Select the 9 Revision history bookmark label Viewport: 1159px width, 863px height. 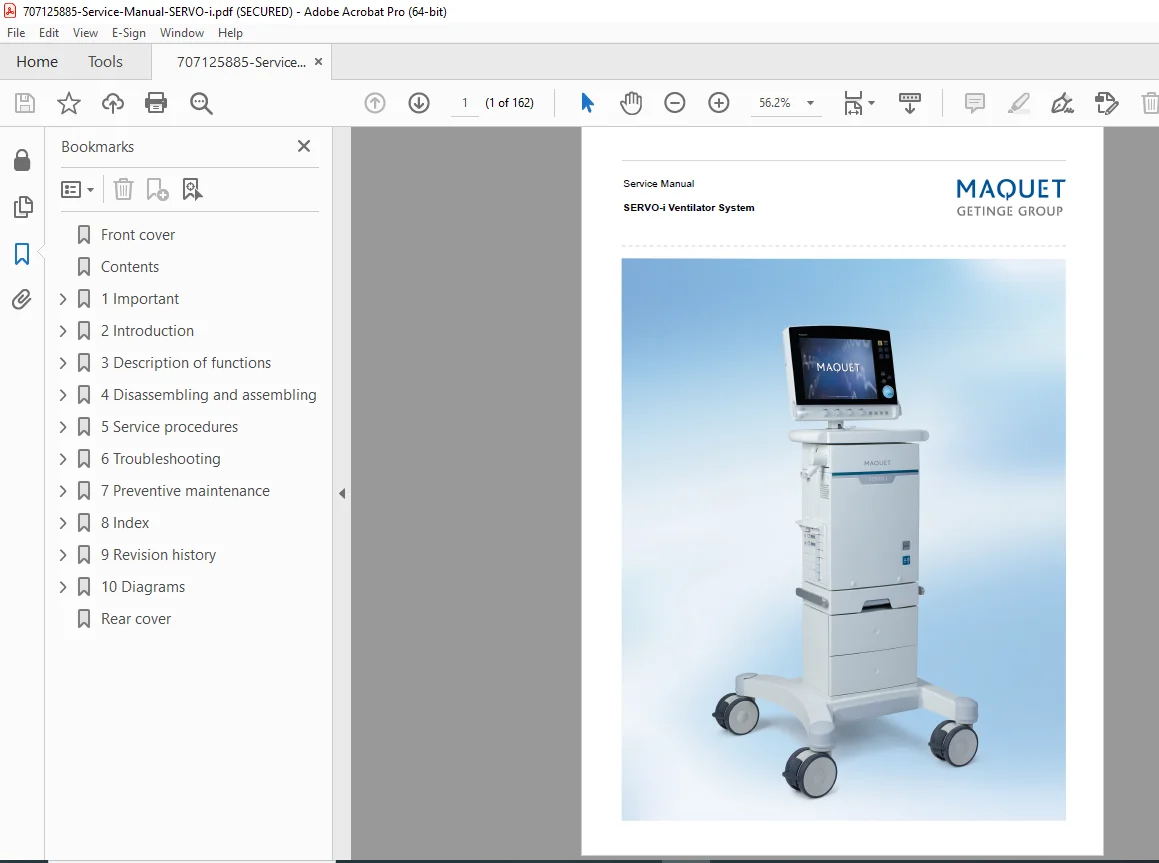coord(158,555)
